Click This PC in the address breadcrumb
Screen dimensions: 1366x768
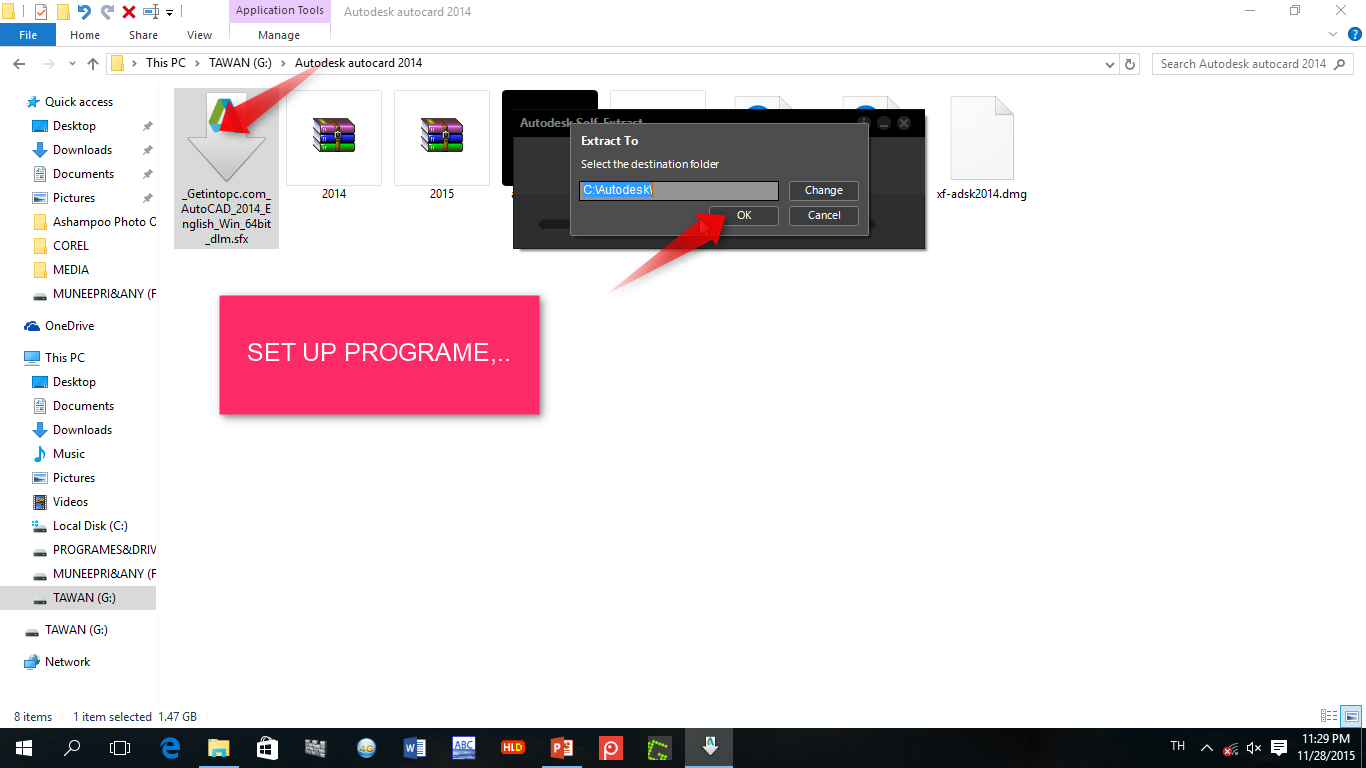(x=165, y=63)
